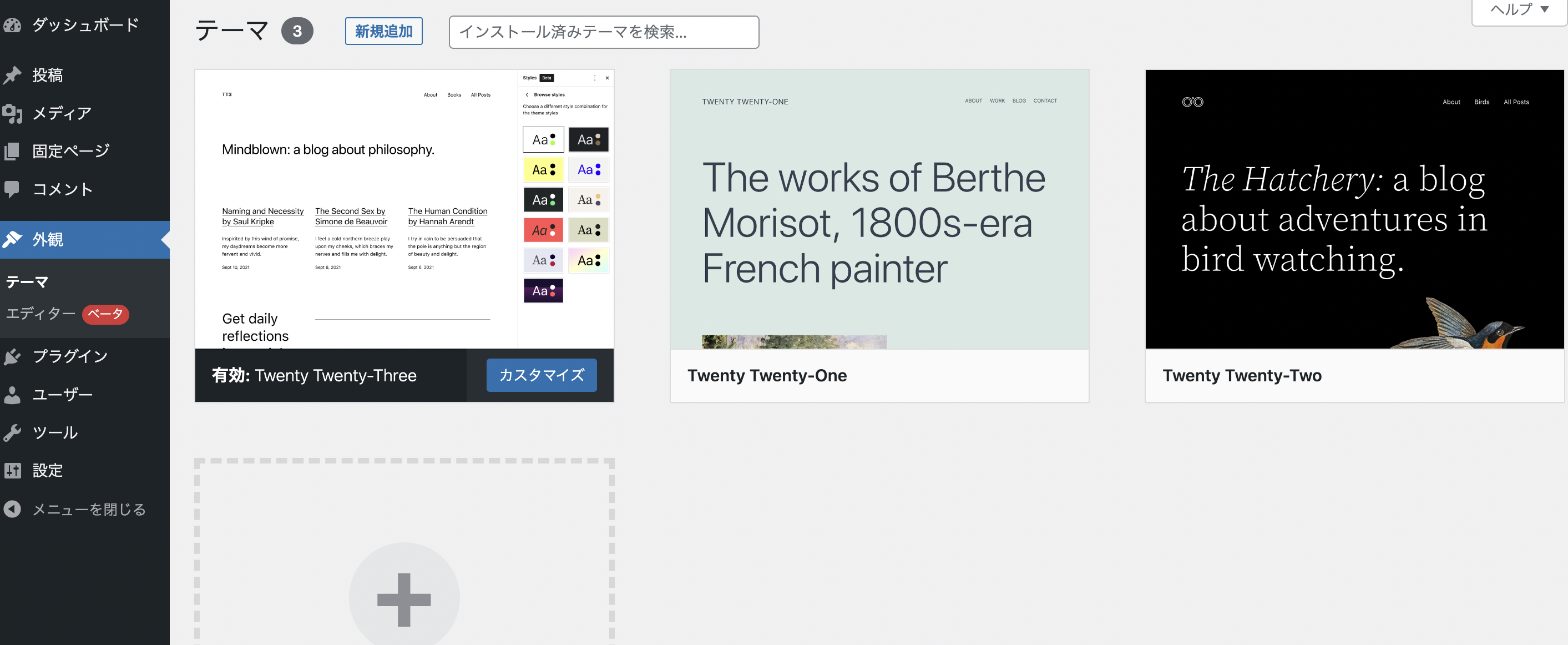Click the paintbrush icon for 外観
This screenshot has height=645, width=1568.
coord(12,239)
